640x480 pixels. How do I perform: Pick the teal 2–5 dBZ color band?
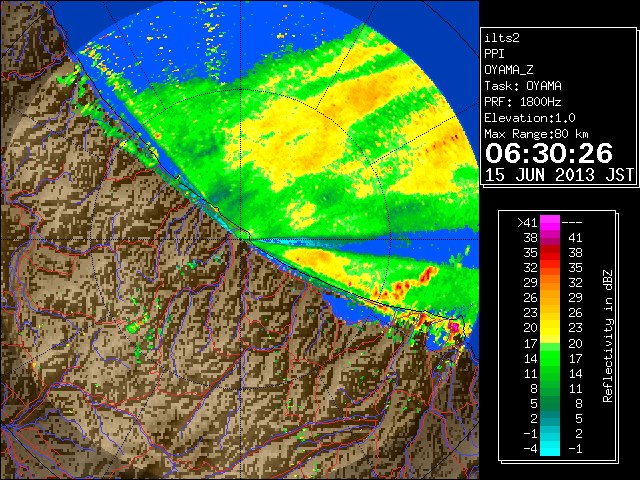pos(550,419)
